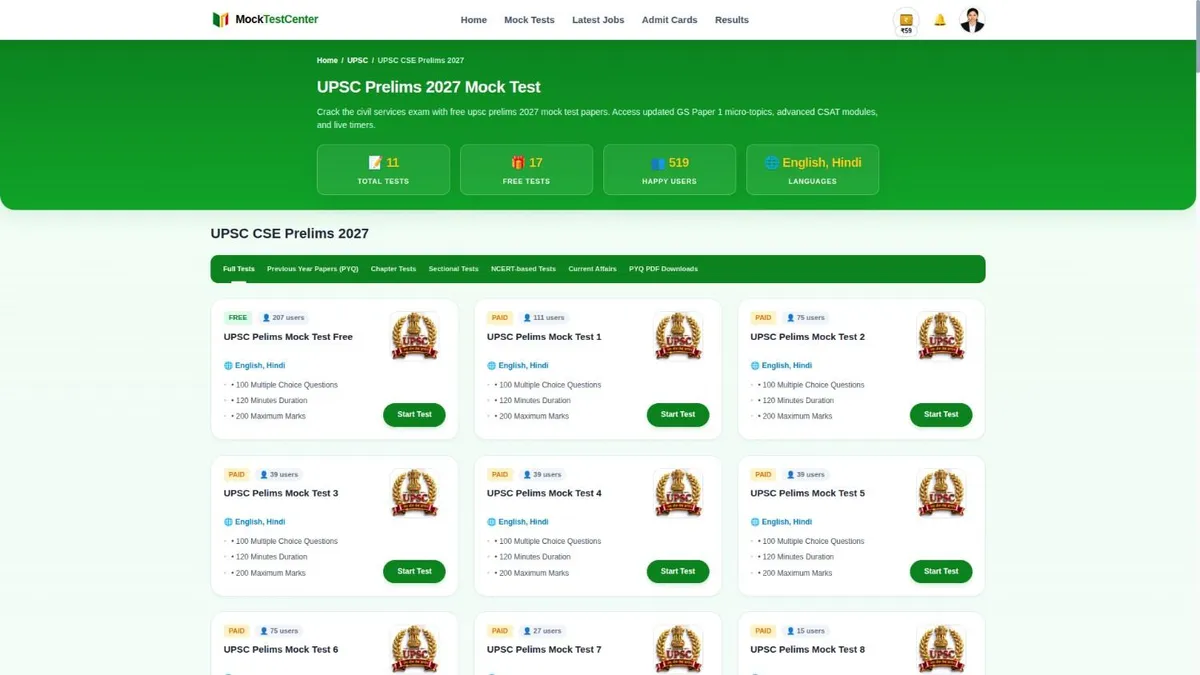Select the Full Tests tab
The image size is (1200, 675).
point(239,269)
